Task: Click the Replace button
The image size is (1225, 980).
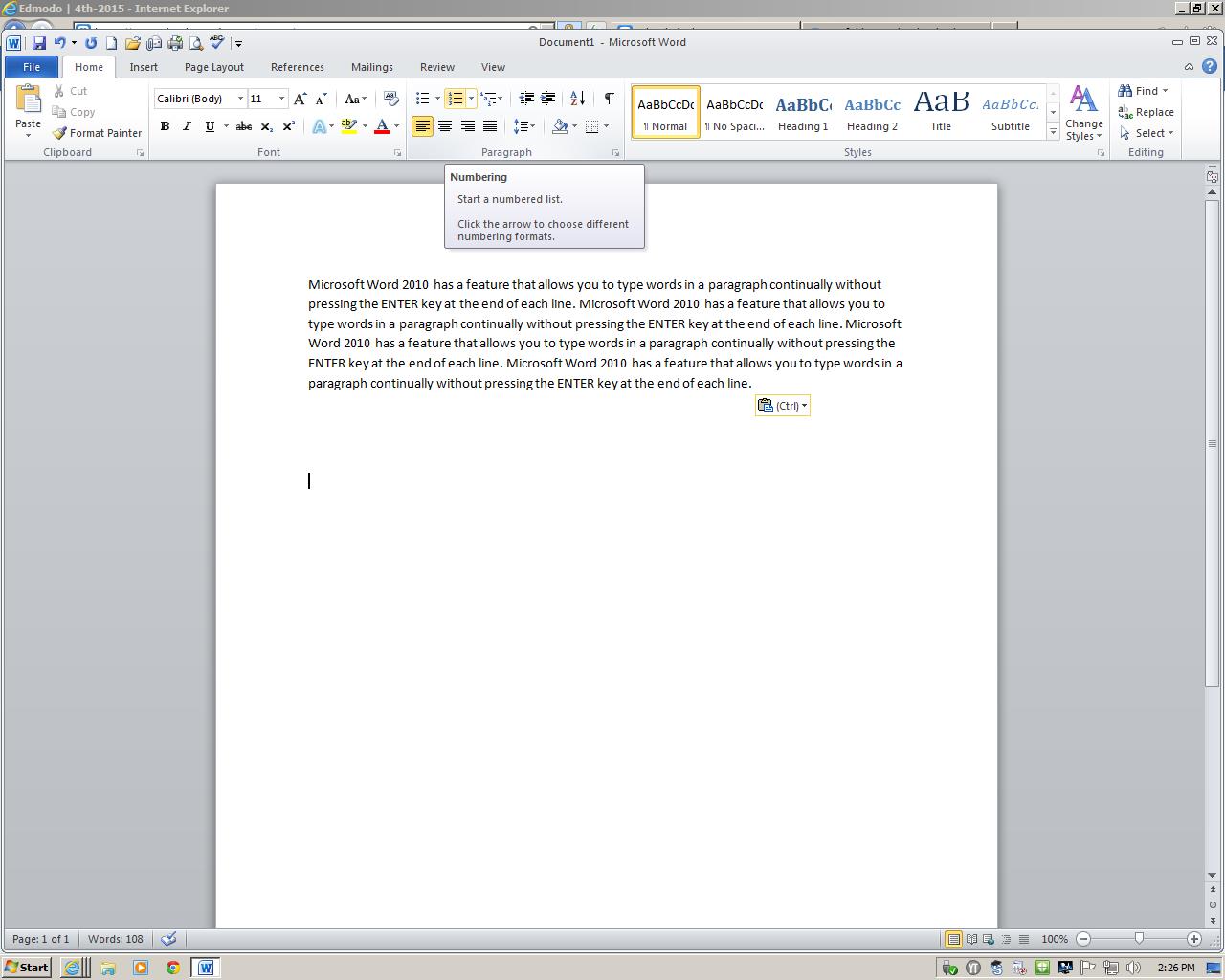Action: pyautogui.click(x=1147, y=112)
